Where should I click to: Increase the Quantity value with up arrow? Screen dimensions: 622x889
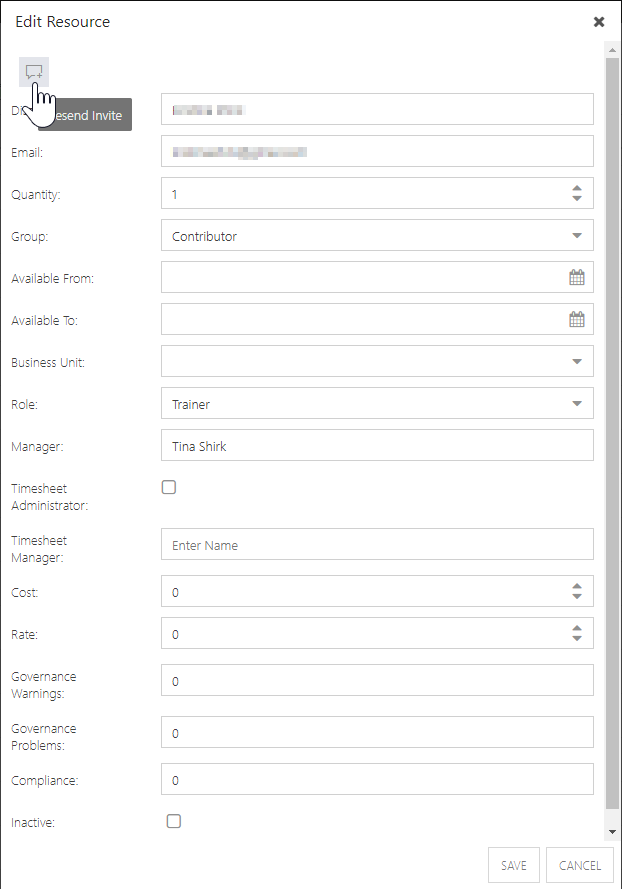pyautogui.click(x=577, y=188)
